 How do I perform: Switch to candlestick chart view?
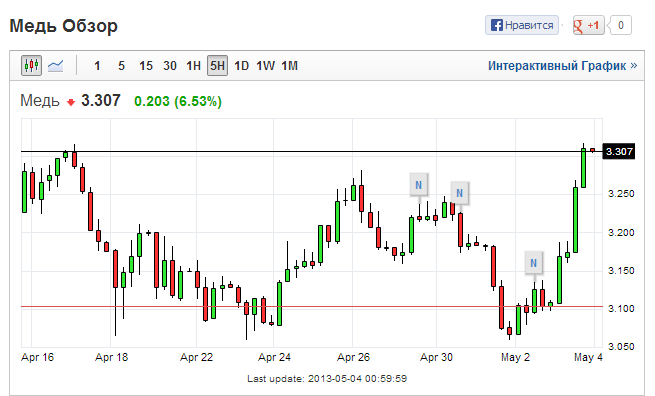(31, 66)
